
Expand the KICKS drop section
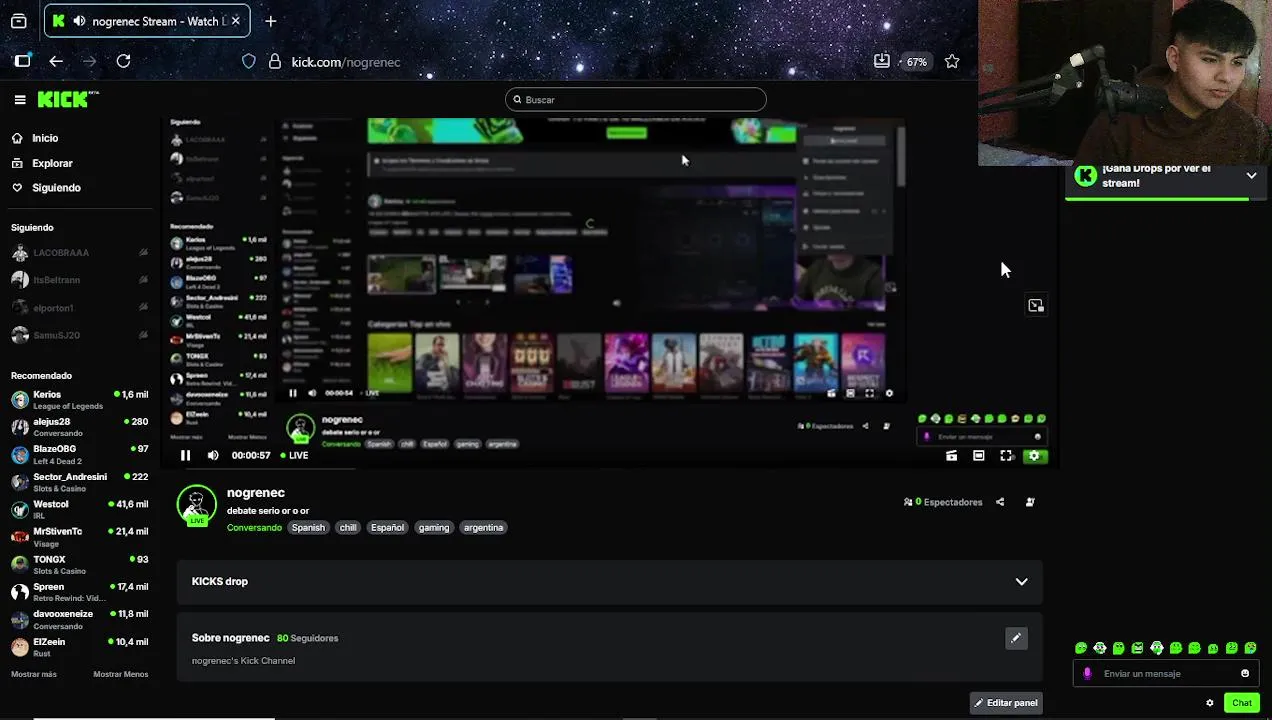[x=1021, y=582]
